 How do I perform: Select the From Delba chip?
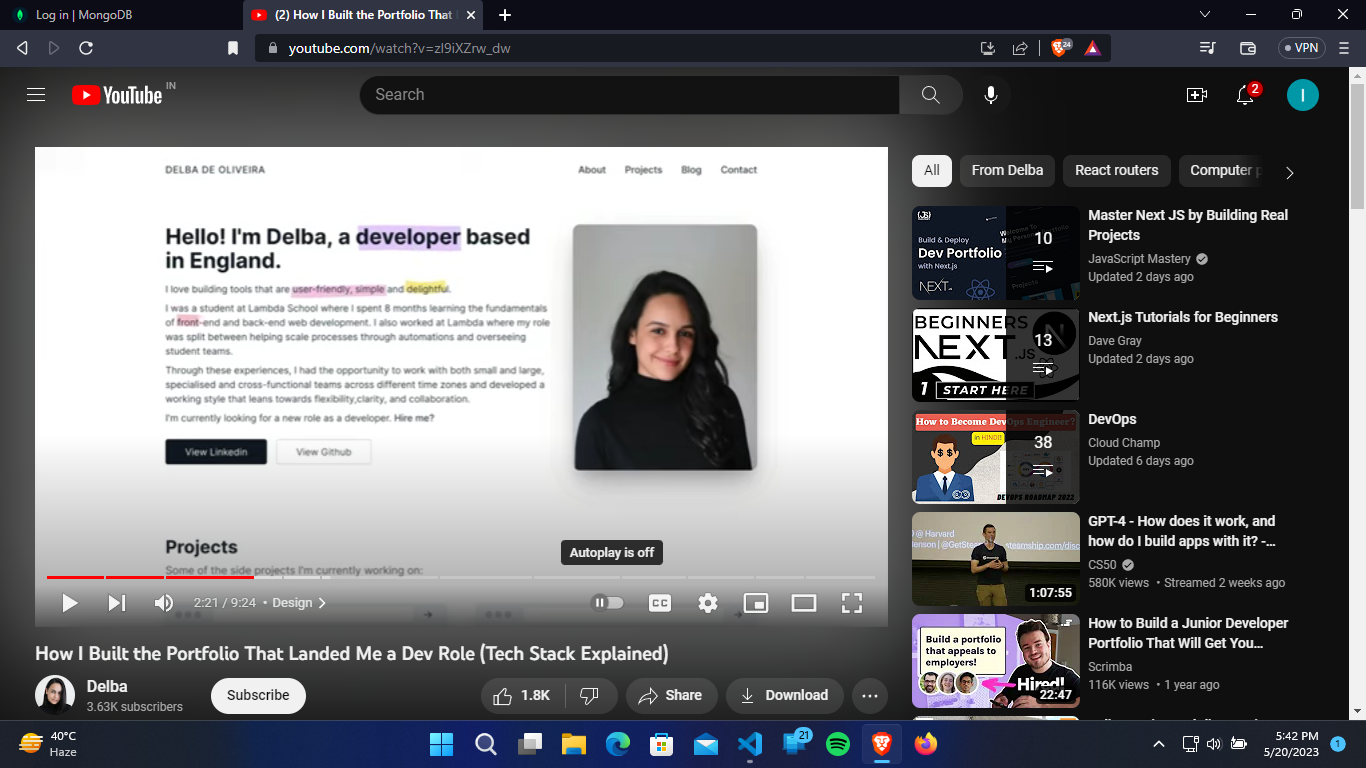click(x=1007, y=170)
